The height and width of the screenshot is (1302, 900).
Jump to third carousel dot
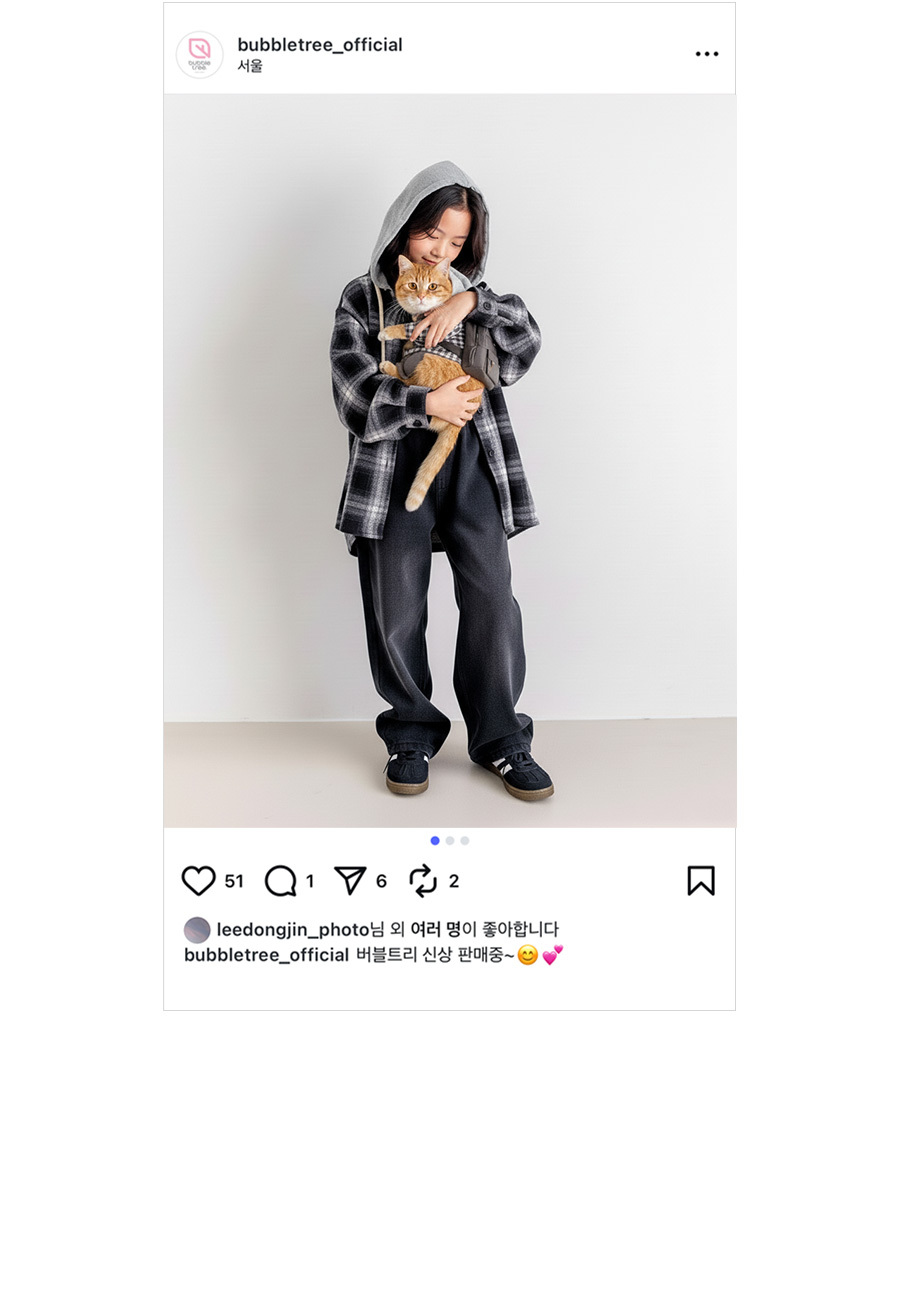[465, 840]
